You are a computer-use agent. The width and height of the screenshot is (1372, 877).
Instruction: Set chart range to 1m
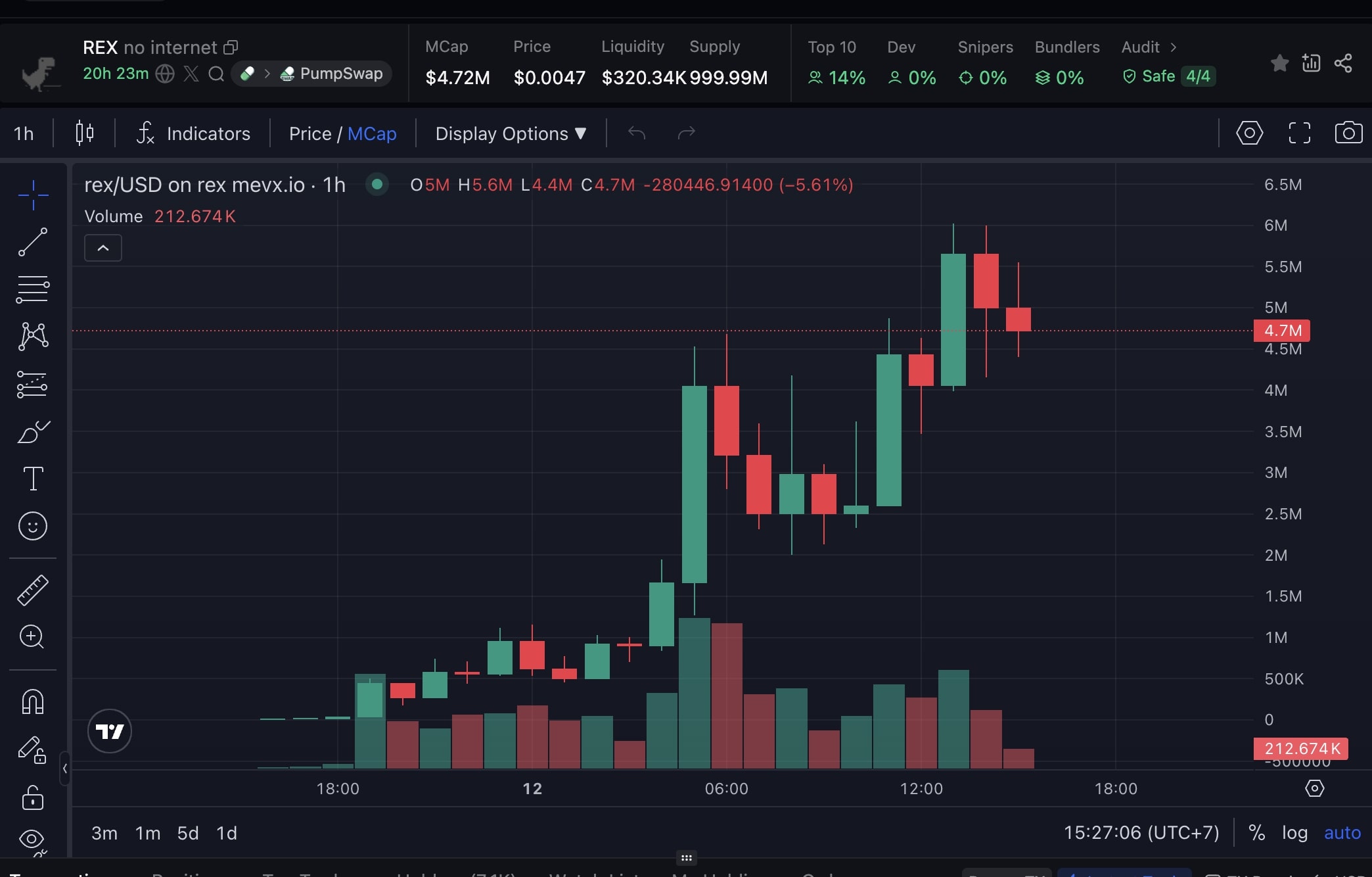(148, 833)
